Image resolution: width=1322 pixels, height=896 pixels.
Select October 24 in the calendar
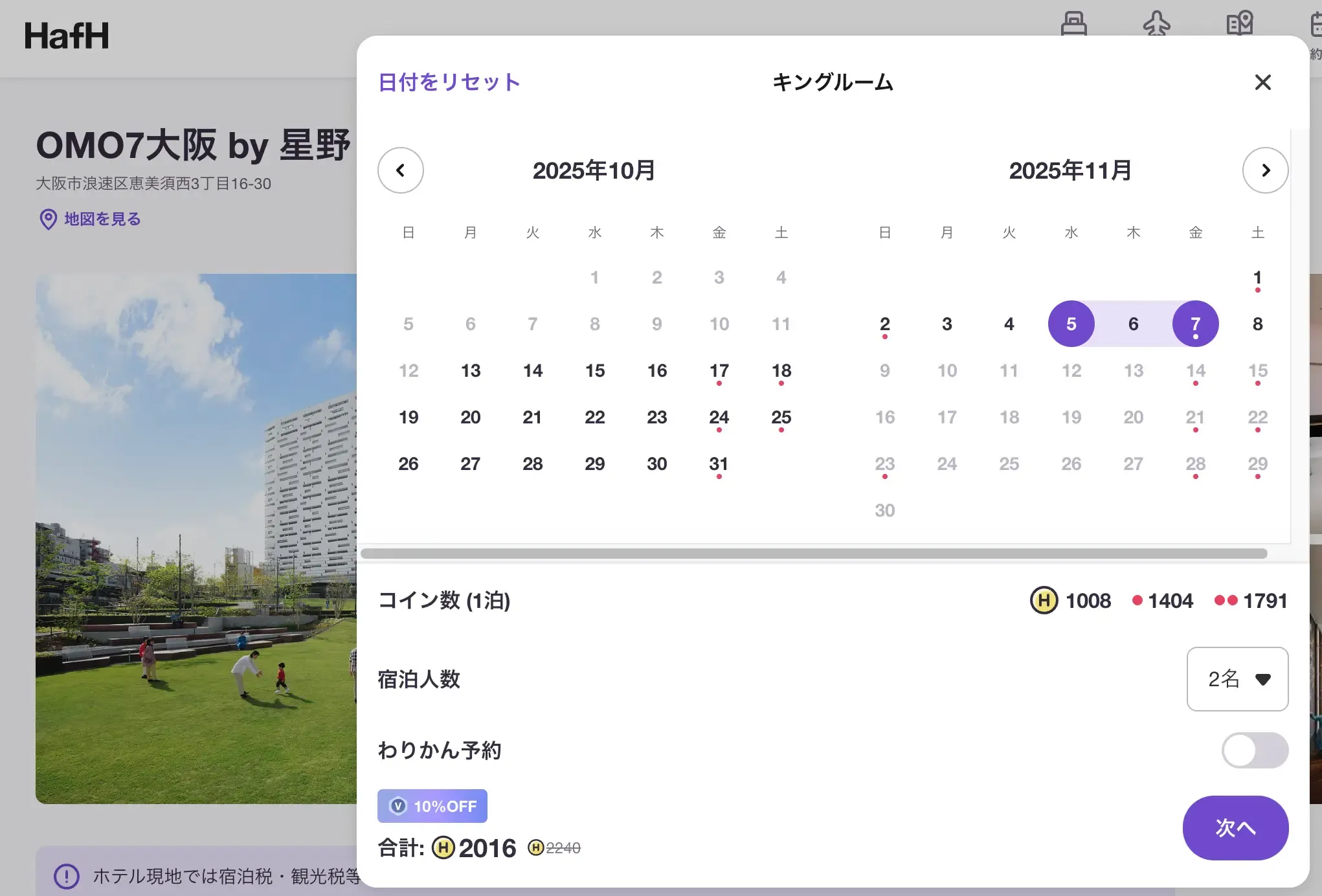click(719, 418)
